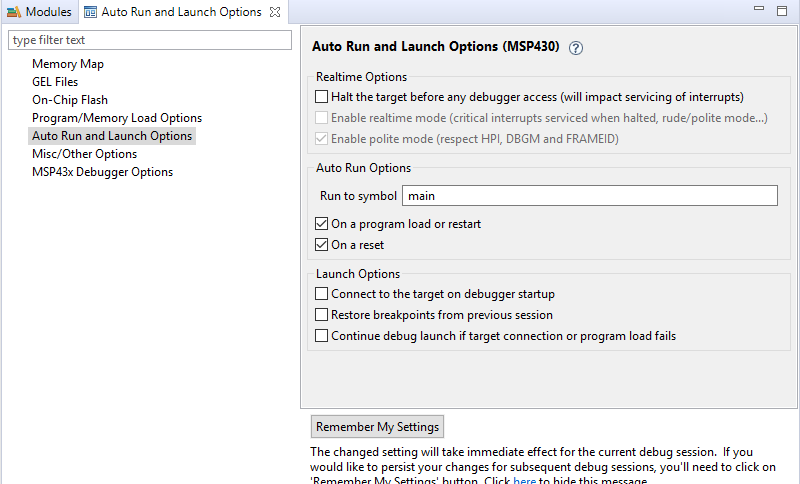Enable Connect to the target on debugger startup
This screenshot has height=484, width=800.
321,294
